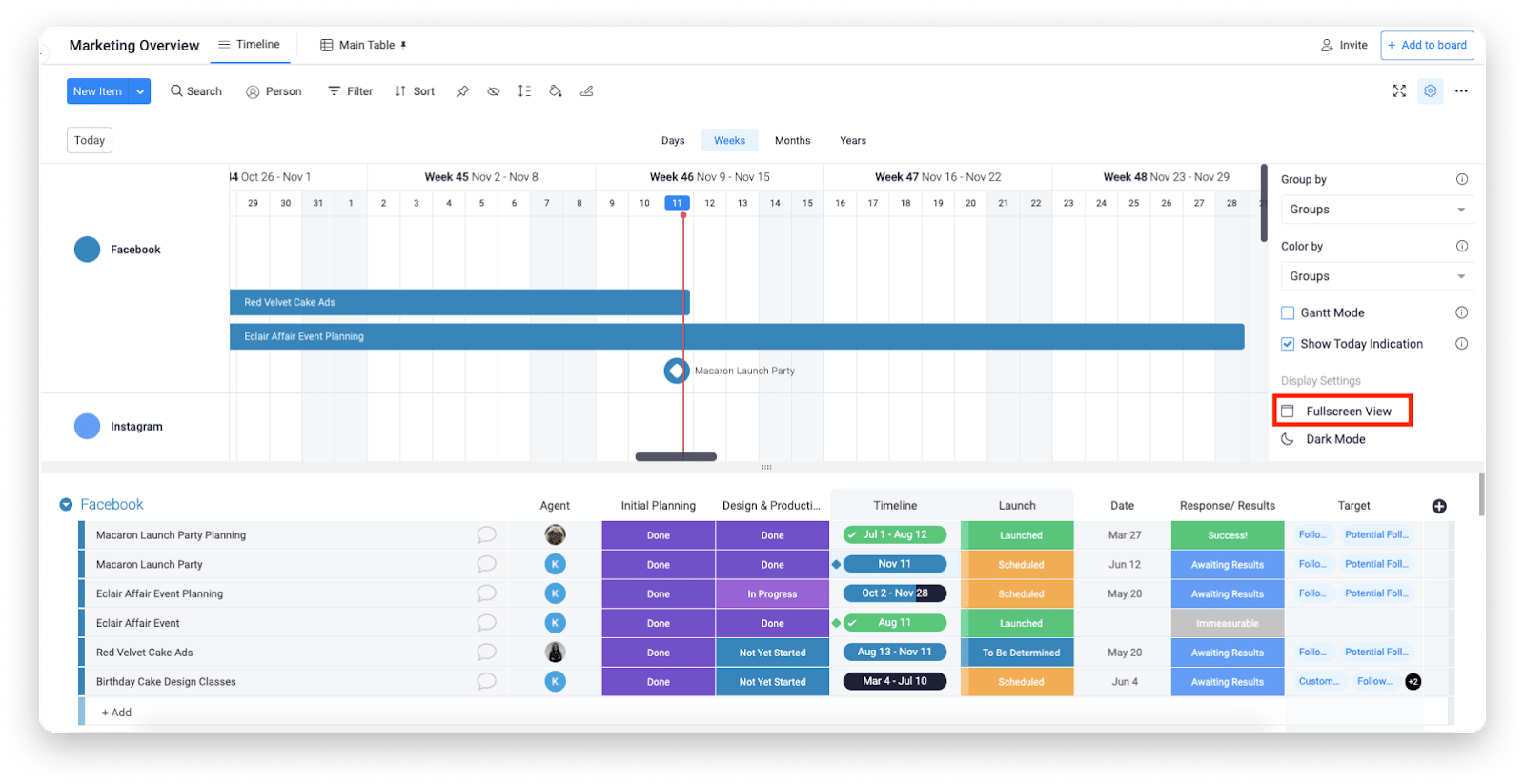
Task: Click the item height icon
Action: pyautogui.click(x=524, y=91)
